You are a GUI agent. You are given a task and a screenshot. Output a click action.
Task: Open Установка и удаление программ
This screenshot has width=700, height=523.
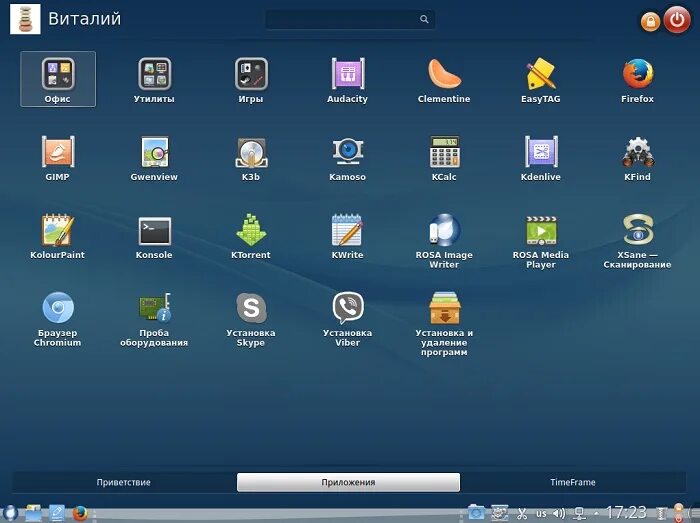pyautogui.click(x=444, y=324)
